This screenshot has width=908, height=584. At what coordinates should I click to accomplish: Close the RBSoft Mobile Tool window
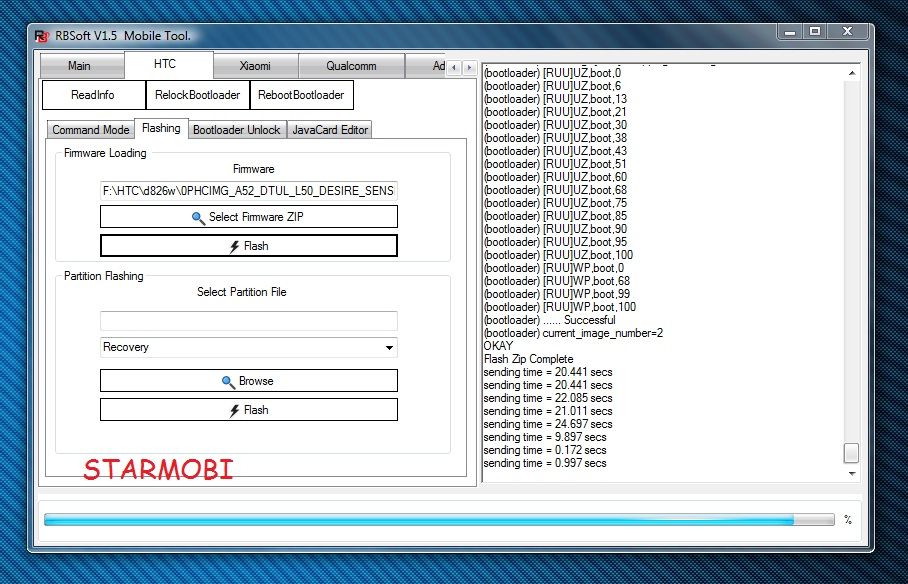click(x=848, y=32)
